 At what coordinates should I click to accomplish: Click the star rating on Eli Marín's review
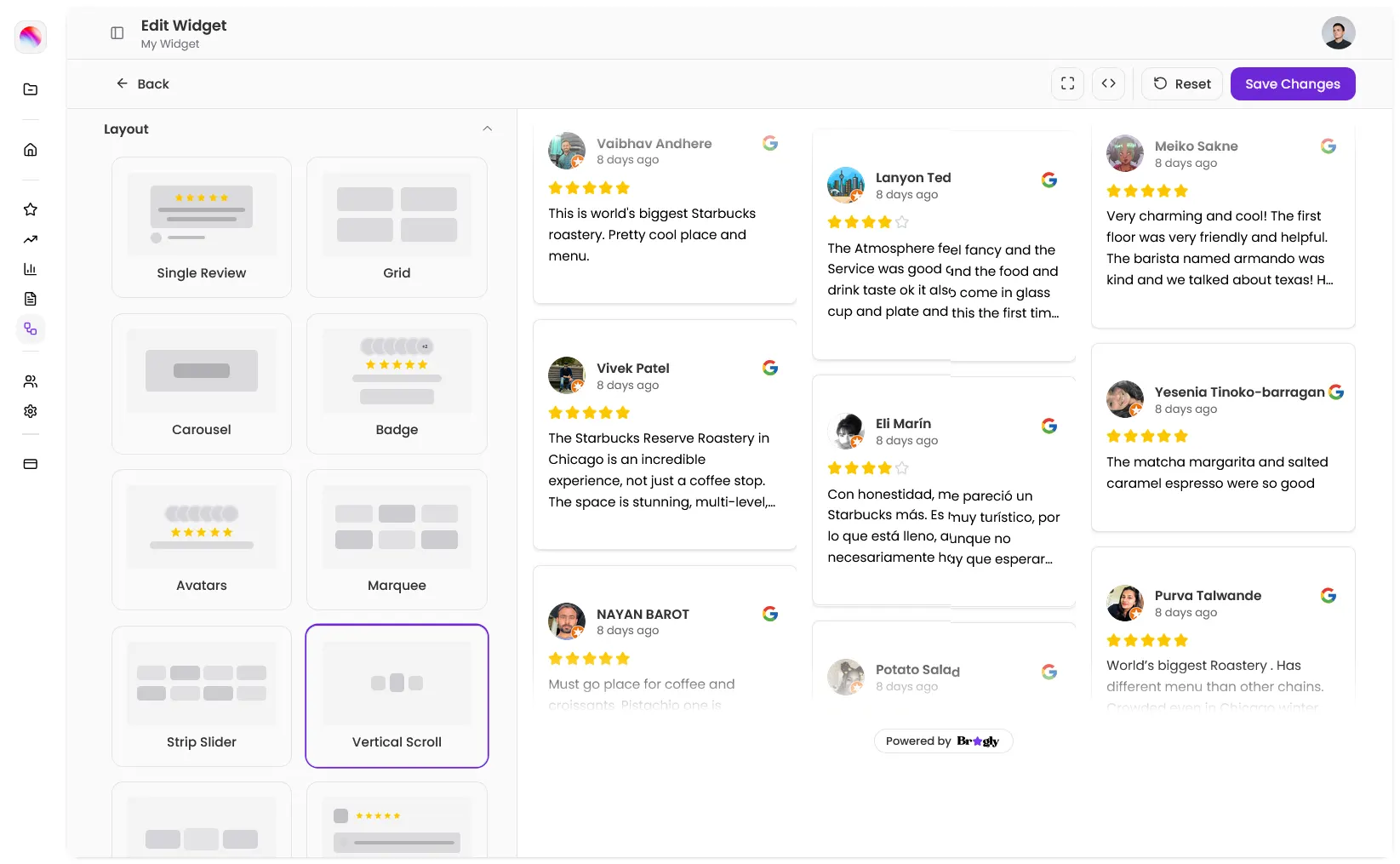[x=868, y=468]
